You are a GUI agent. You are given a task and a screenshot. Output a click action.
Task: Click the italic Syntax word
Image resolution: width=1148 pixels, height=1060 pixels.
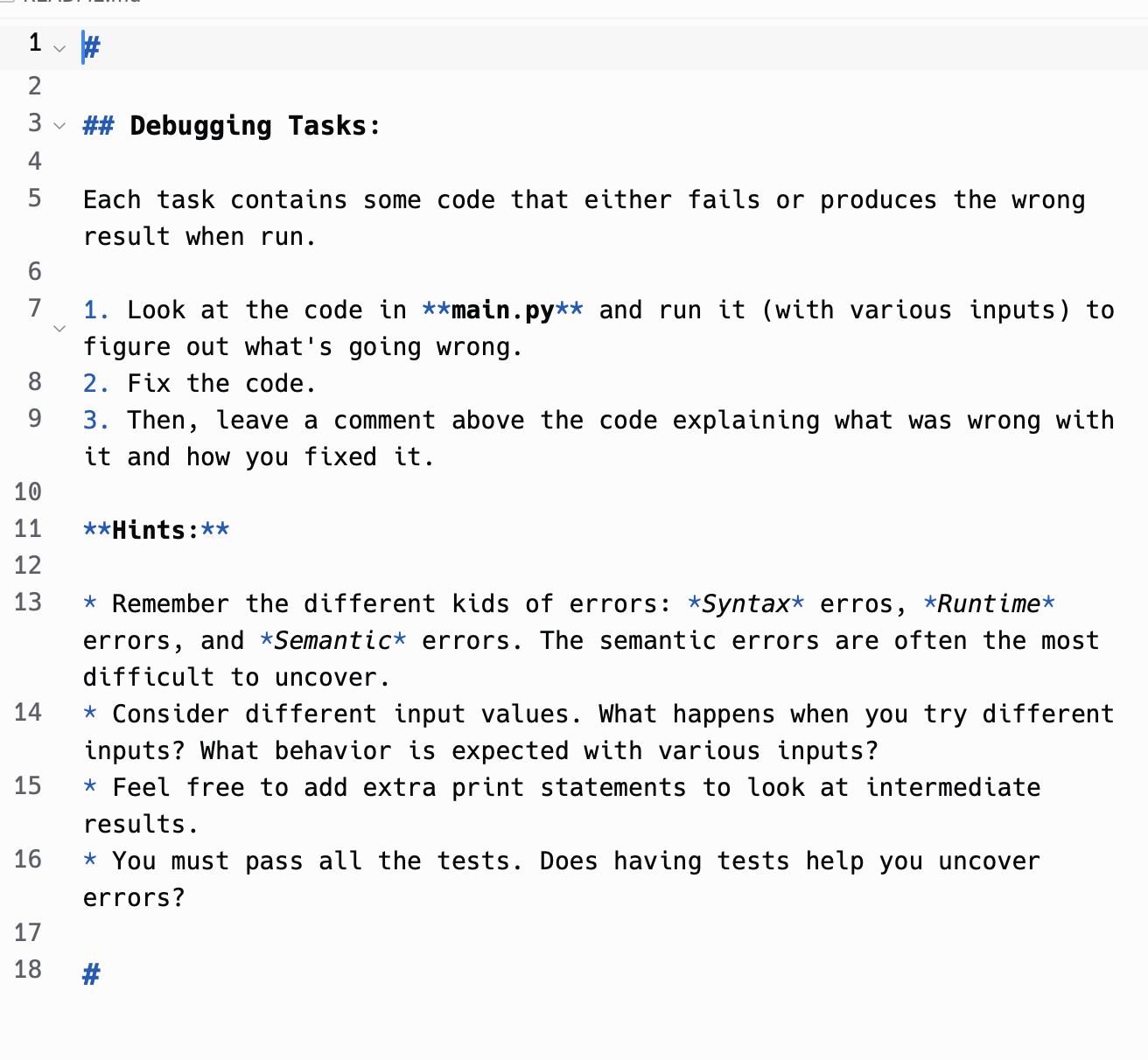pos(746,604)
